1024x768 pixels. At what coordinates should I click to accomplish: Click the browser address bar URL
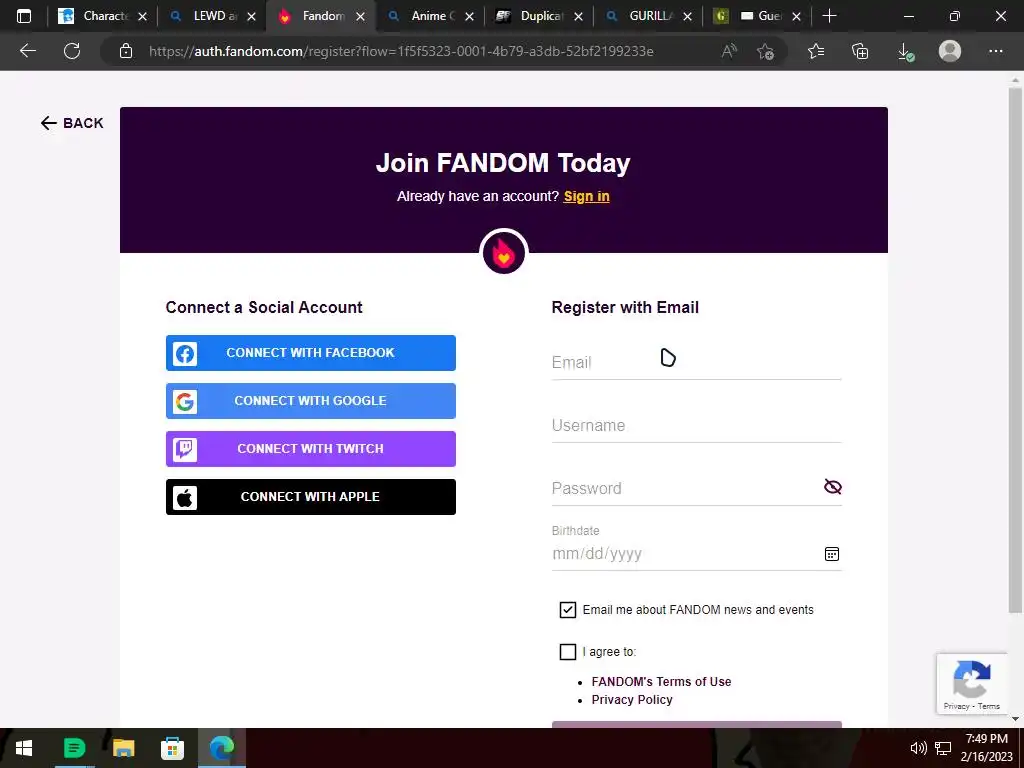tap(401, 51)
